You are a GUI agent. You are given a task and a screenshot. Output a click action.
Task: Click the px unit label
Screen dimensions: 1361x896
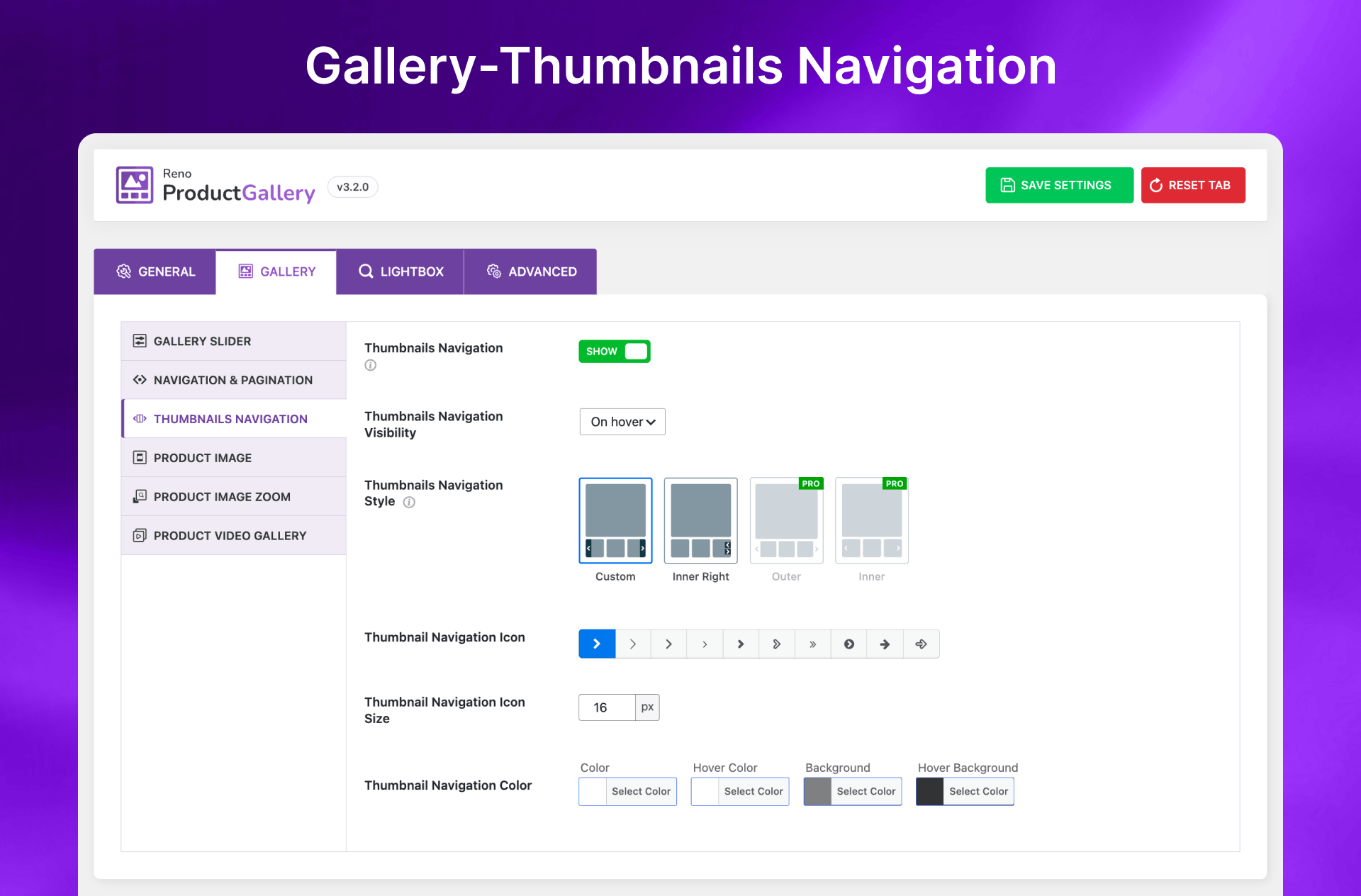pyautogui.click(x=647, y=707)
